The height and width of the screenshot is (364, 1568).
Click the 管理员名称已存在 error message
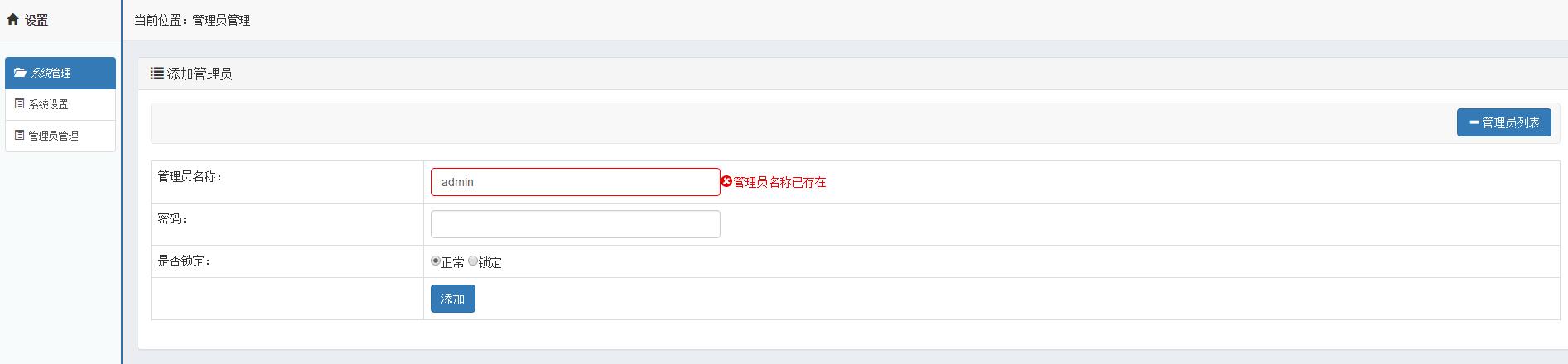[779, 182]
